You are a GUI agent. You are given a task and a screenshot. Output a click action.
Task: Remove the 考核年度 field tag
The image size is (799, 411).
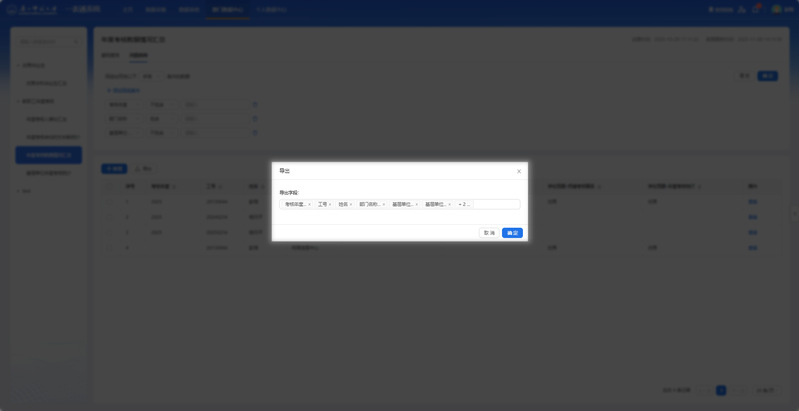(x=309, y=204)
